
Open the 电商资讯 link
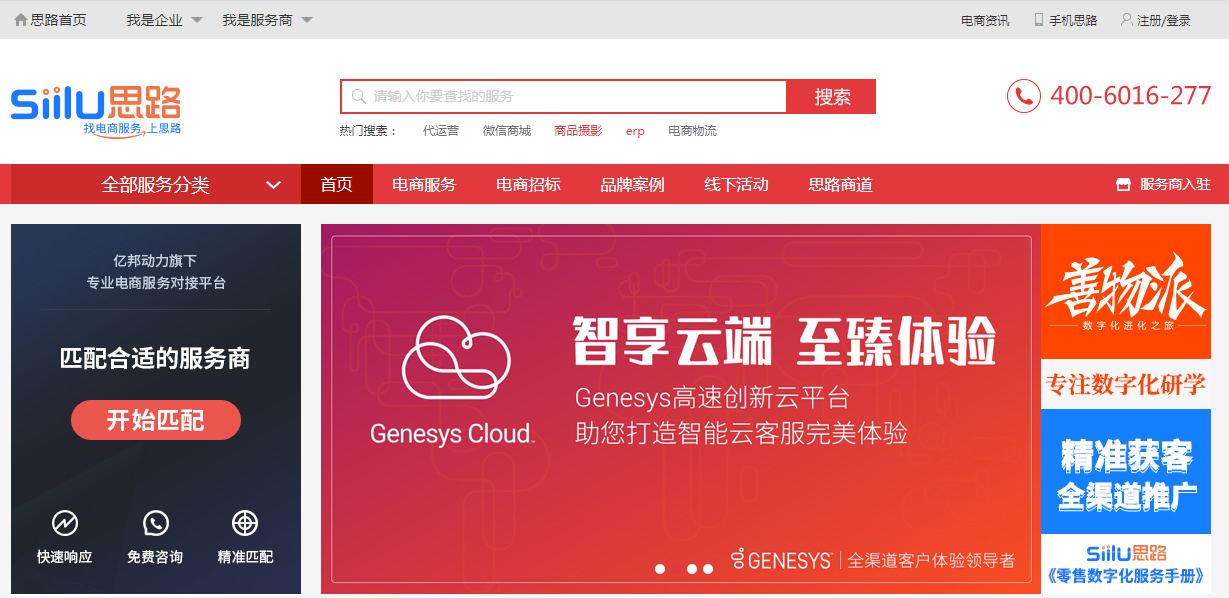click(x=985, y=20)
